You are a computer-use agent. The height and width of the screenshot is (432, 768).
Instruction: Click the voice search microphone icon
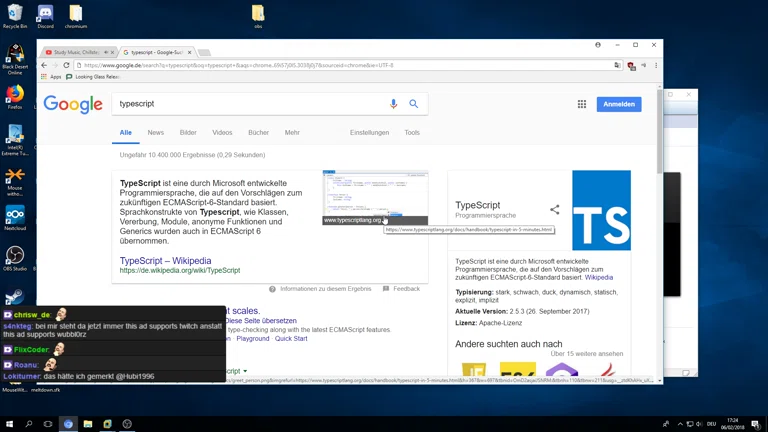[x=393, y=104]
